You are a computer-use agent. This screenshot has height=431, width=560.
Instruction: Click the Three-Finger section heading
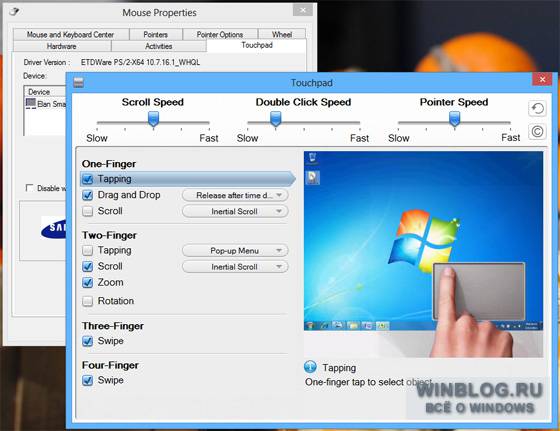[113, 326]
